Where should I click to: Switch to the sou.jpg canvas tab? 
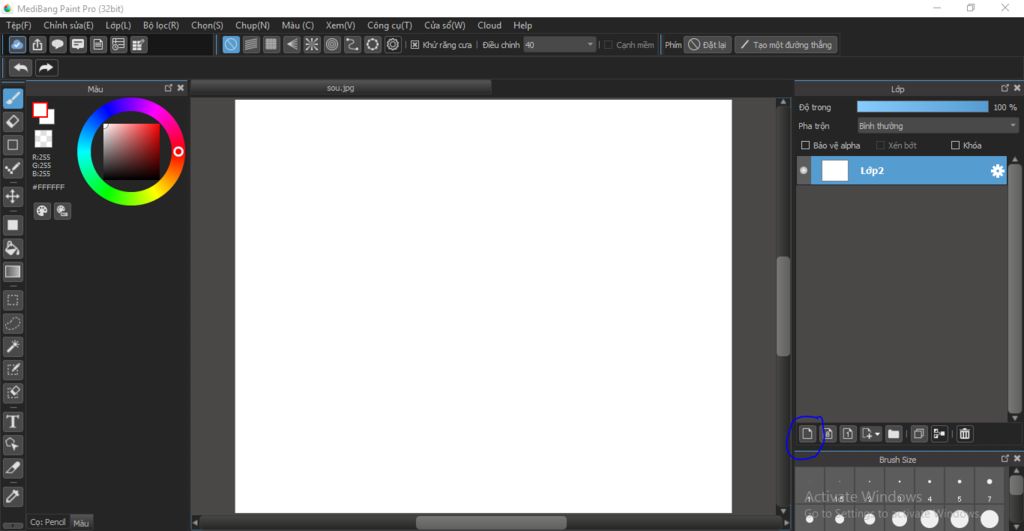point(340,88)
